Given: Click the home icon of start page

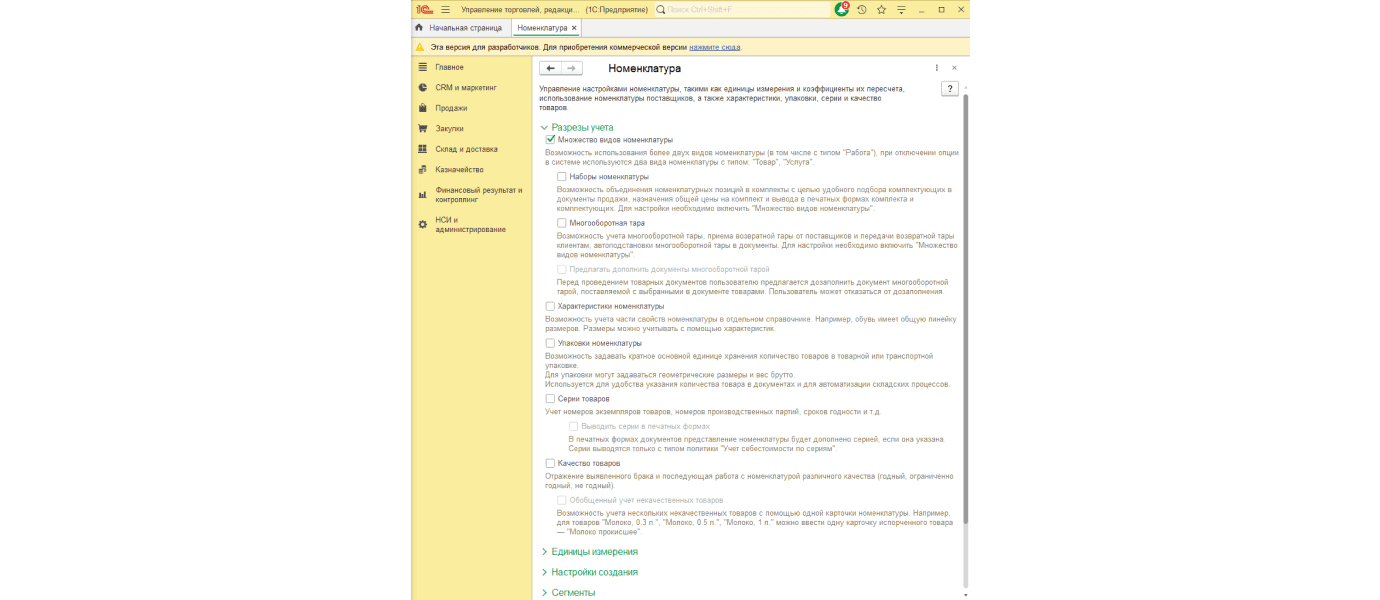Looking at the screenshot, I should pos(420,28).
